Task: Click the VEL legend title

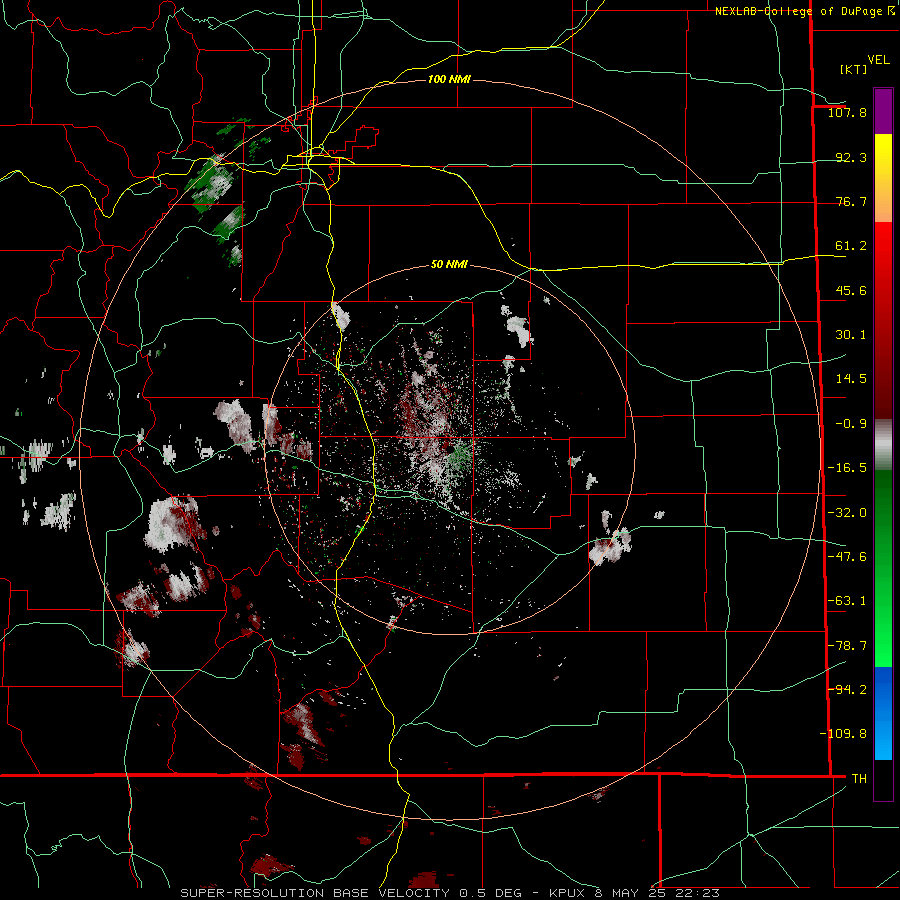Action: coord(878,60)
